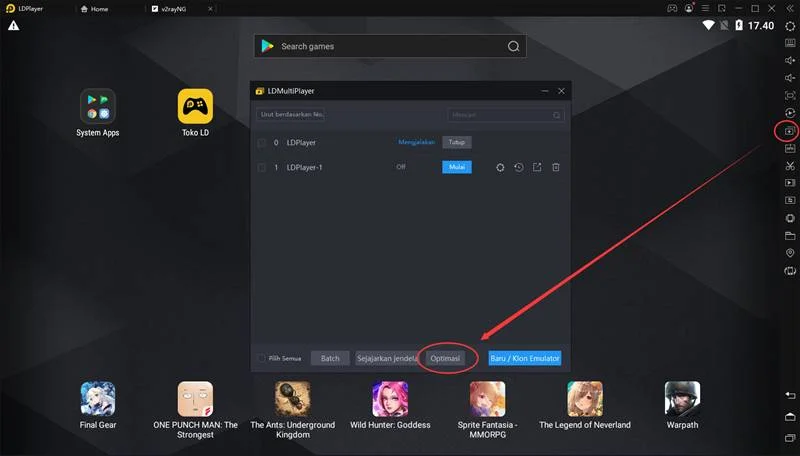Click the Android recent apps icon
800x456 pixels.
point(790,438)
